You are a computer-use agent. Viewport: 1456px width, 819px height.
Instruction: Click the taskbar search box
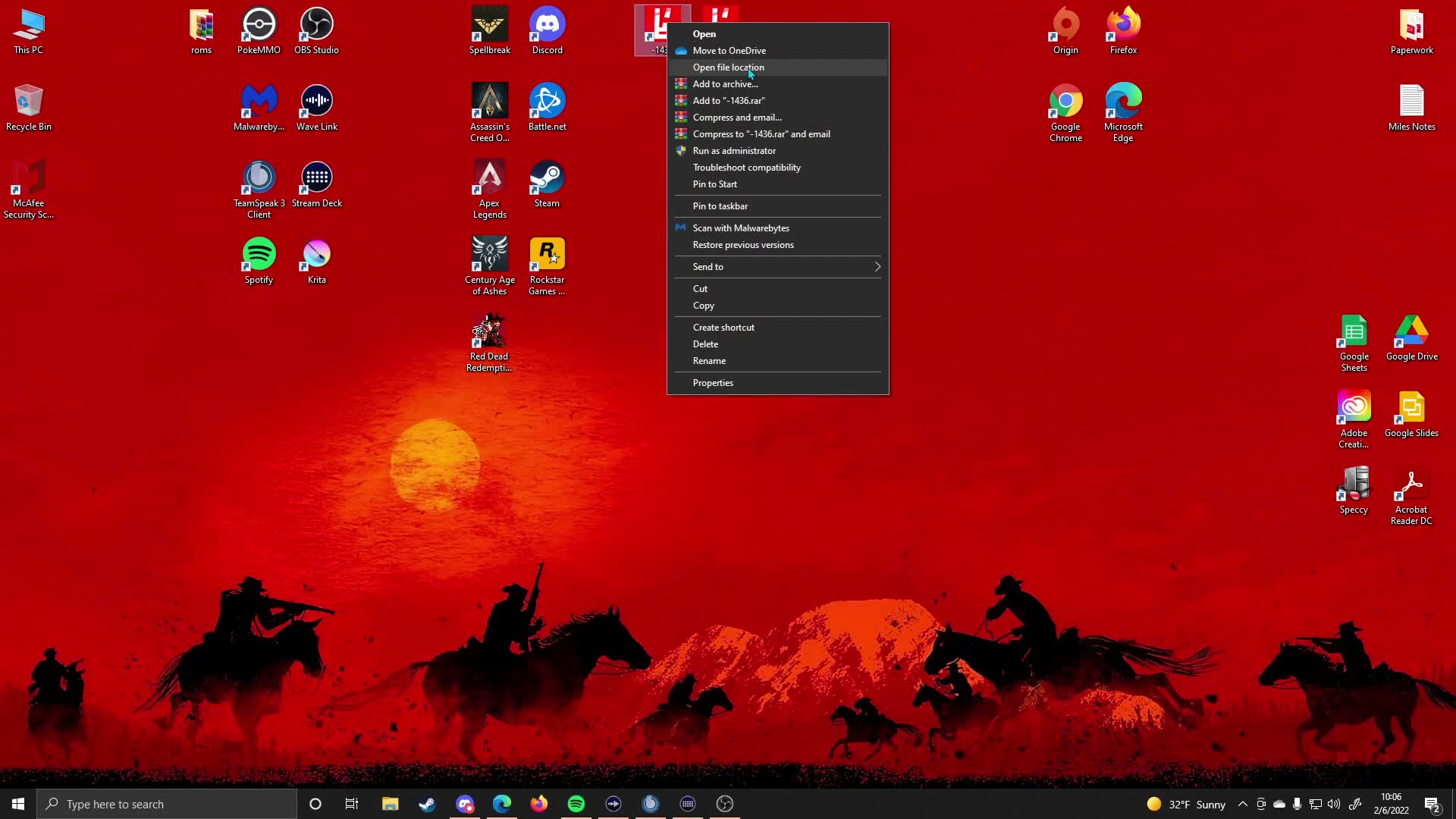pyautogui.click(x=167, y=804)
